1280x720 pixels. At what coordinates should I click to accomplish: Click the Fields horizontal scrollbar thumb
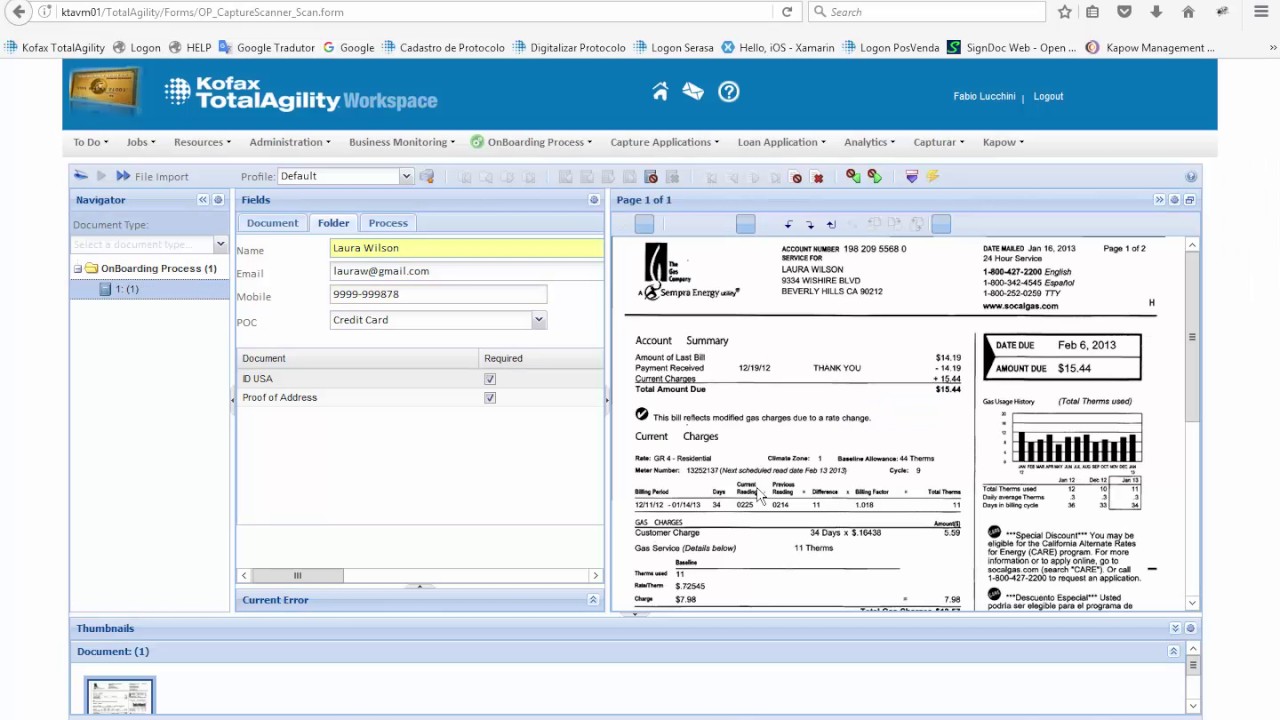click(297, 575)
